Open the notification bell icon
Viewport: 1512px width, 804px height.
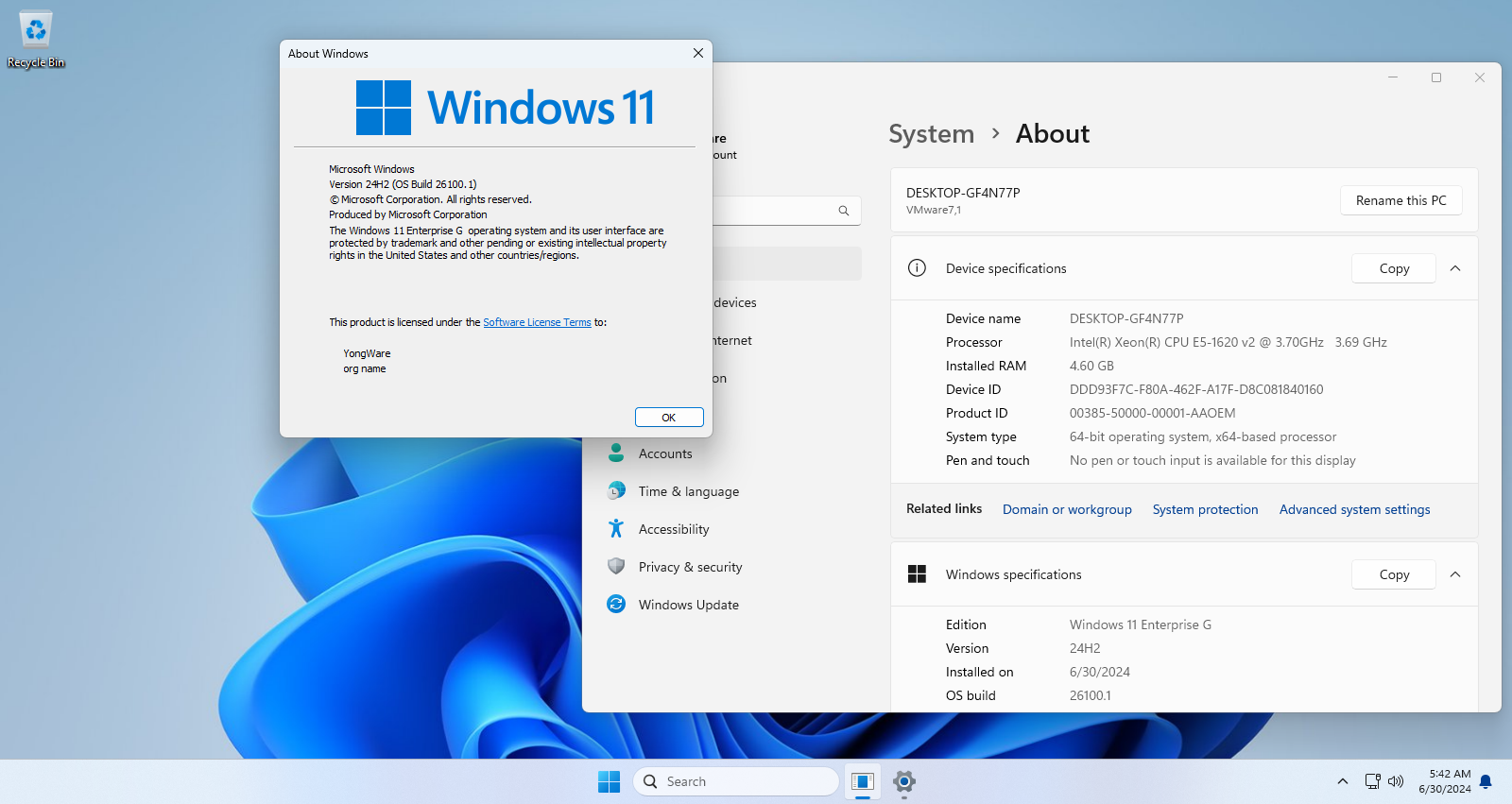pos(1486,781)
